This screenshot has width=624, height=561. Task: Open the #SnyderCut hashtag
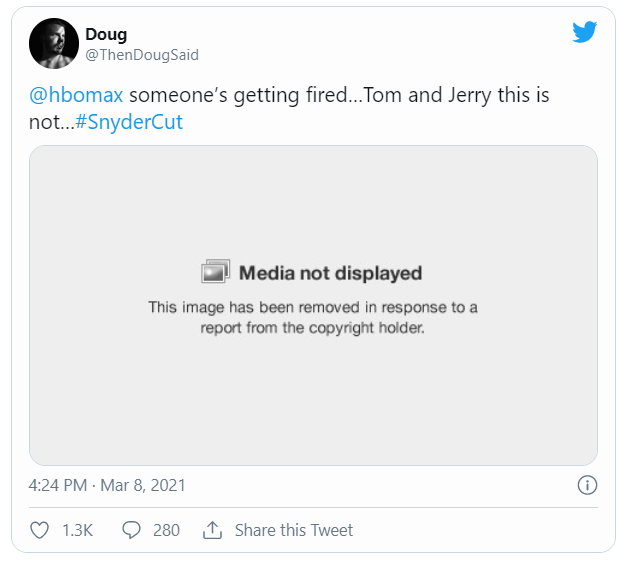click(129, 123)
